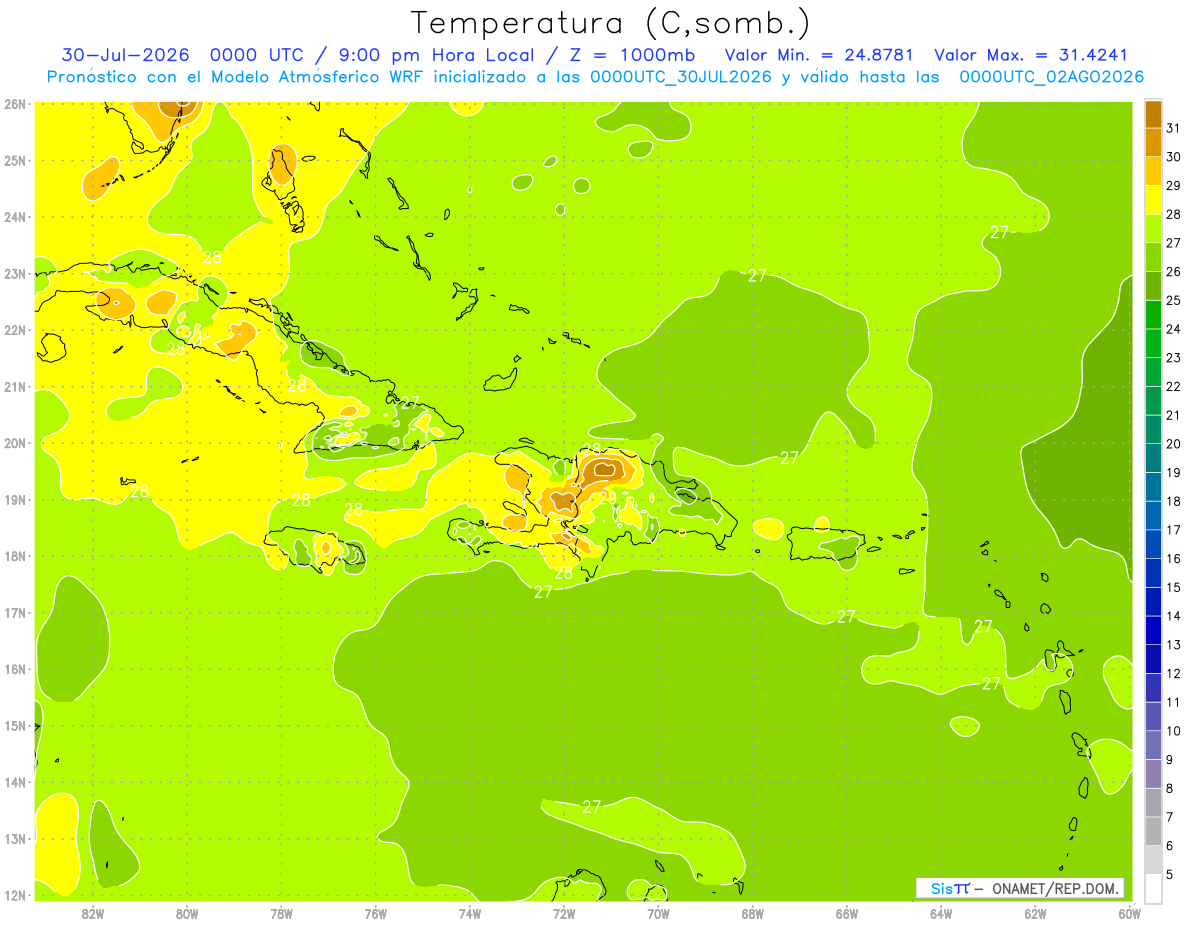Click the lime swatch between 27 and 28
1200x927 pixels.
[1153, 229]
